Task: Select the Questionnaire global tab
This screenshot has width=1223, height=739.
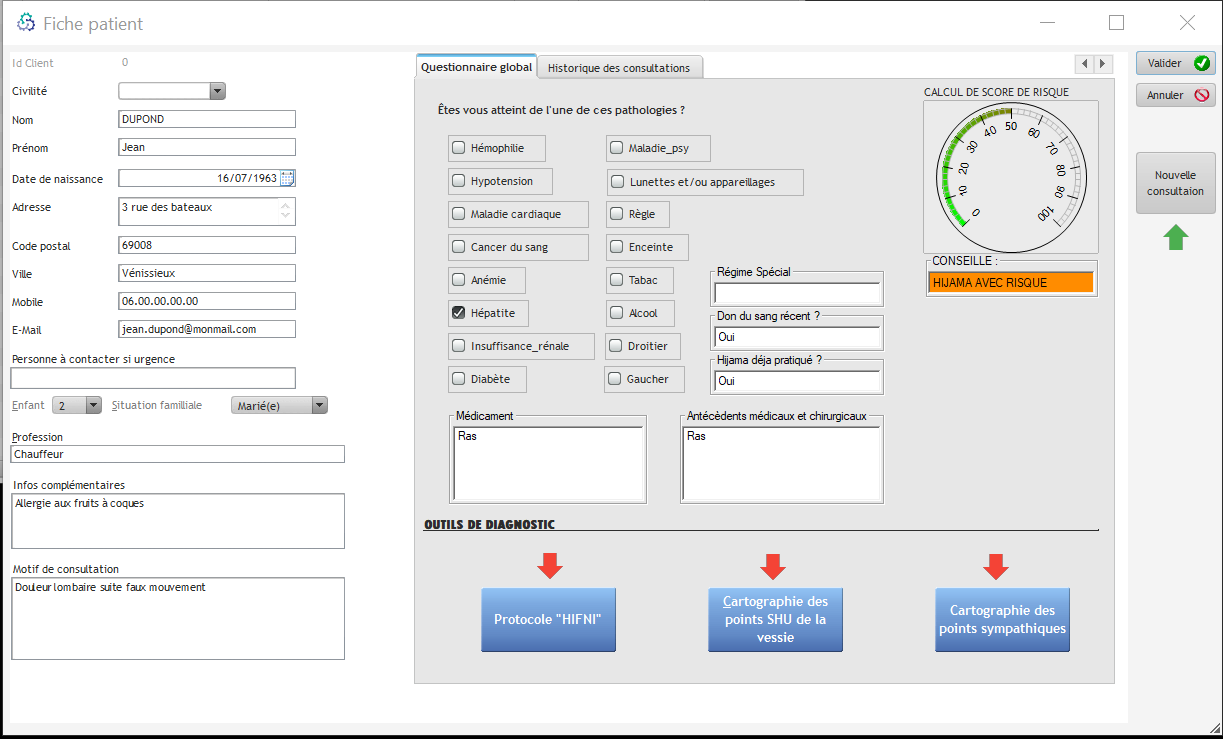Action: [x=476, y=67]
